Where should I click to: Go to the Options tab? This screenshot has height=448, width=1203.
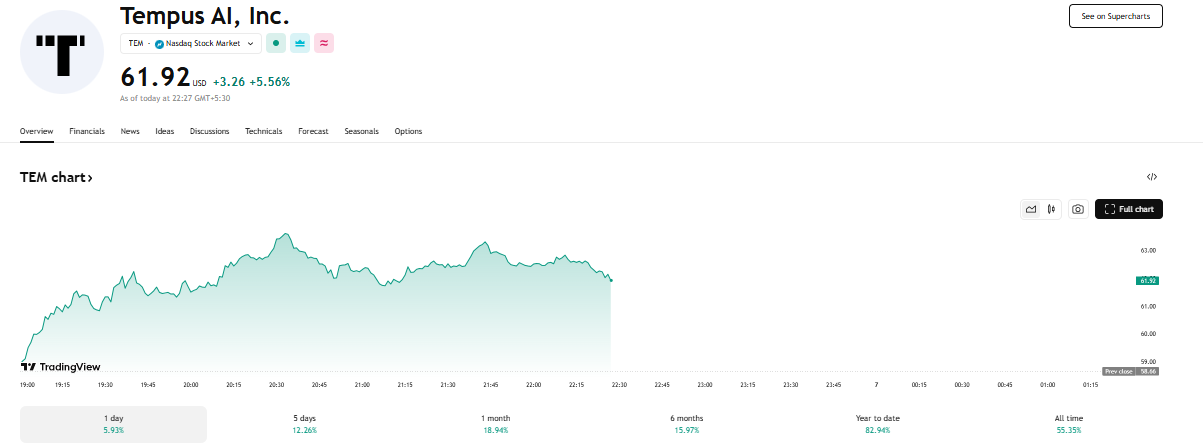pyautogui.click(x=408, y=131)
